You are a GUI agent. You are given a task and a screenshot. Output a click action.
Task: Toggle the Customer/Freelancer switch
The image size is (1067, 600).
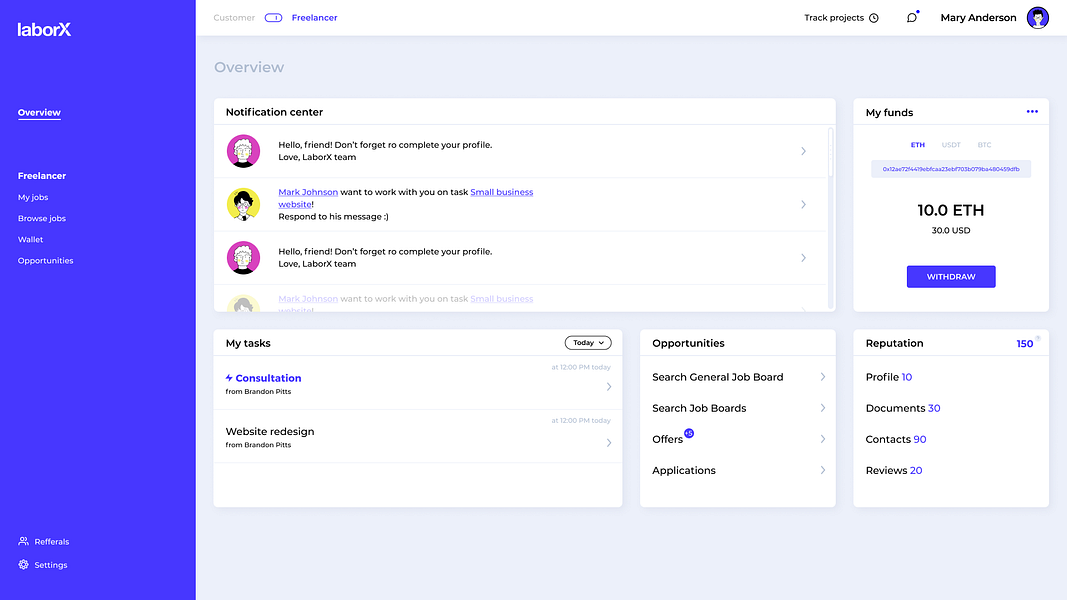[274, 18]
